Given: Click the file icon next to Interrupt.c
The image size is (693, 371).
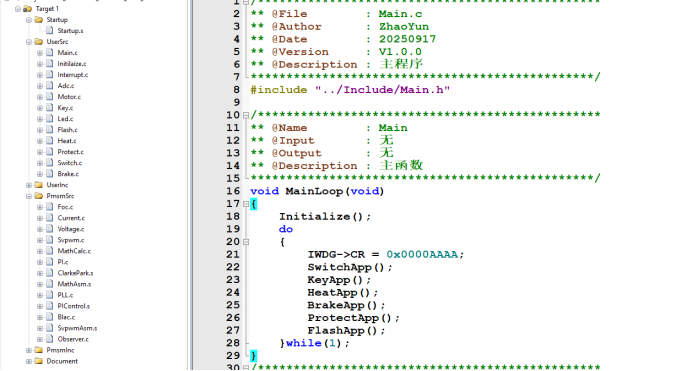Looking at the screenshot, I should point(50,75).
